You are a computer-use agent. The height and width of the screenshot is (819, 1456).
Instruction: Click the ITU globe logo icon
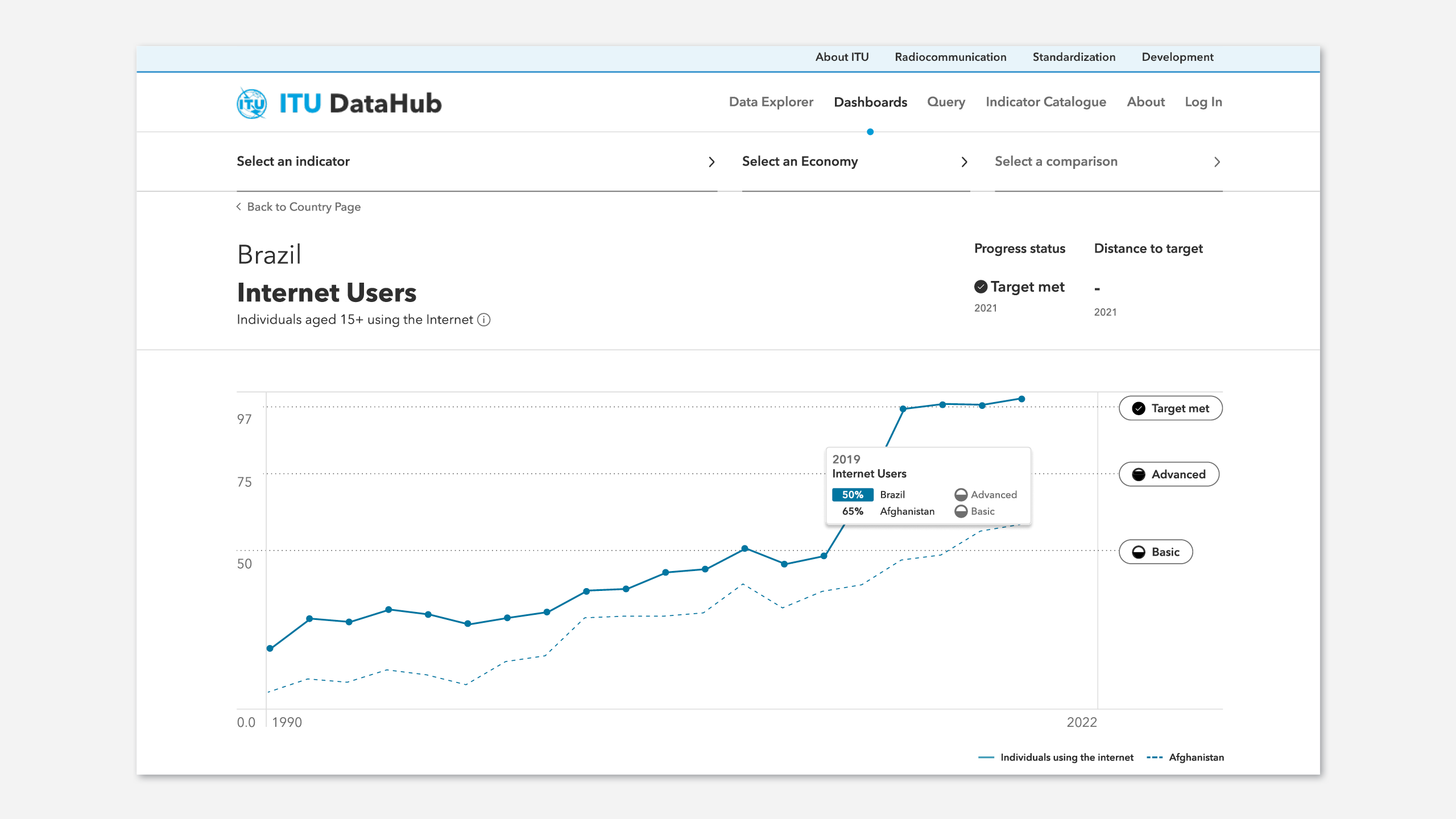click(x=251, y=104)
